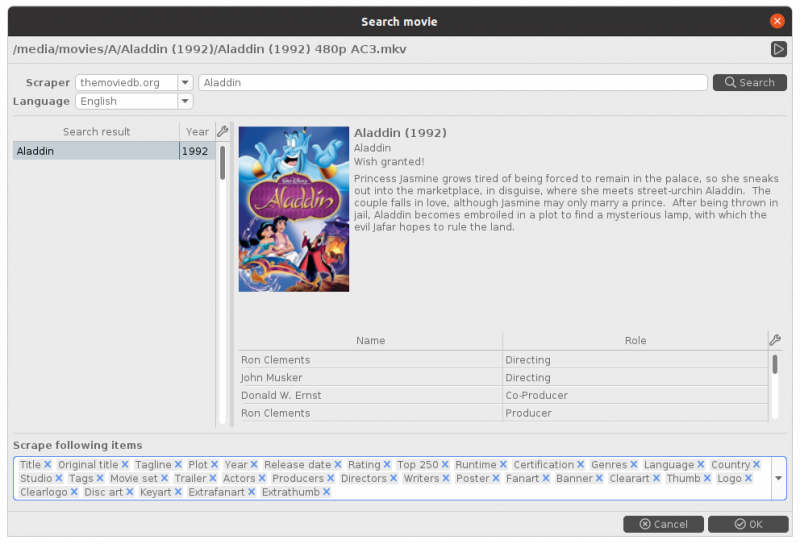Screen dimensions: 800x544
Task: Remove the Writers scrape tag
Action: 445,478
